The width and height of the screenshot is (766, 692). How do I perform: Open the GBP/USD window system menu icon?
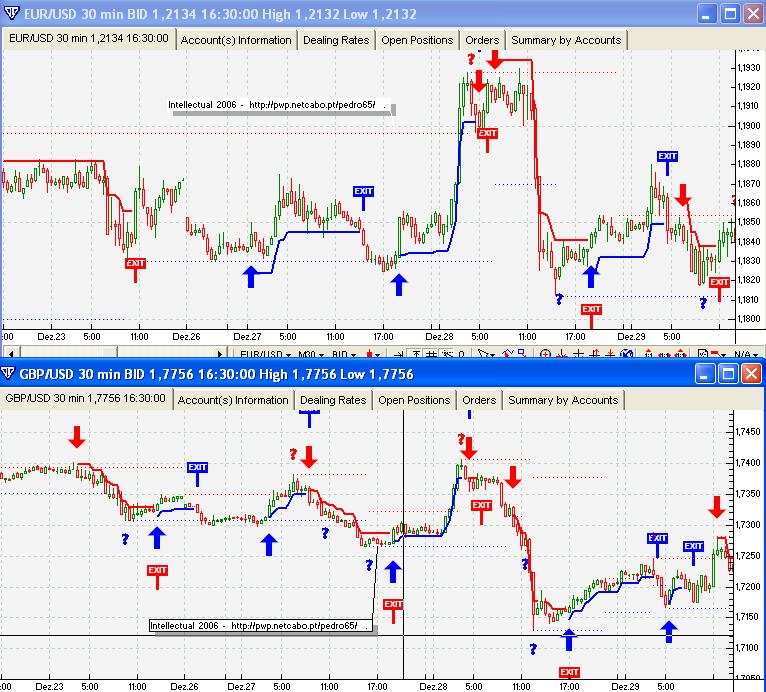[x=8, y=374]
